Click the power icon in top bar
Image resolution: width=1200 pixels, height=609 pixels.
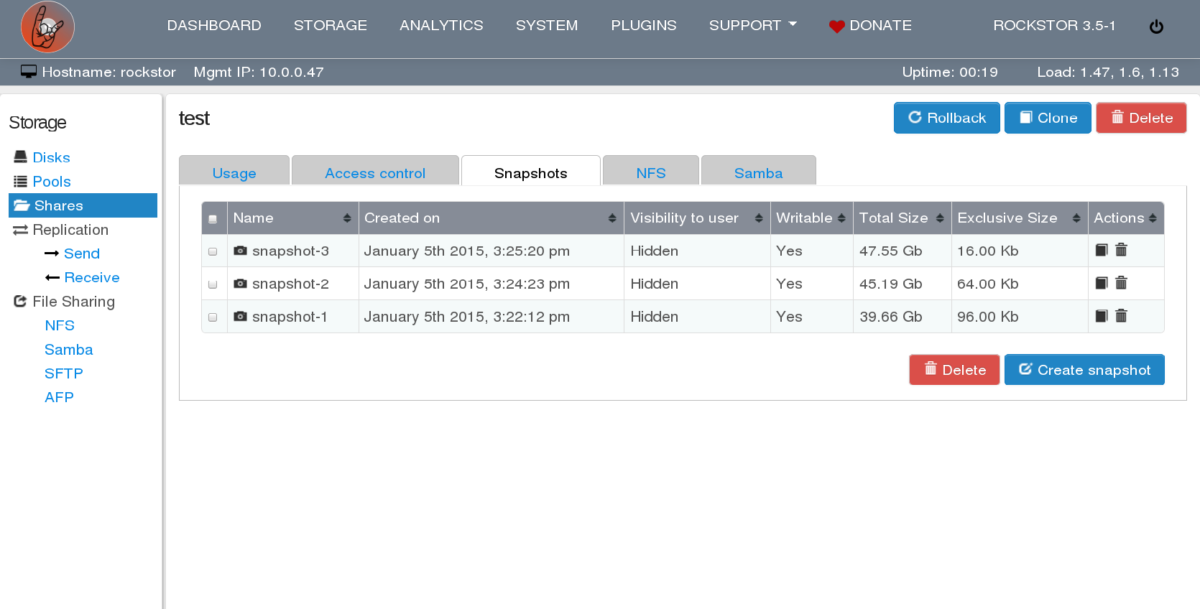(1156, 27)
